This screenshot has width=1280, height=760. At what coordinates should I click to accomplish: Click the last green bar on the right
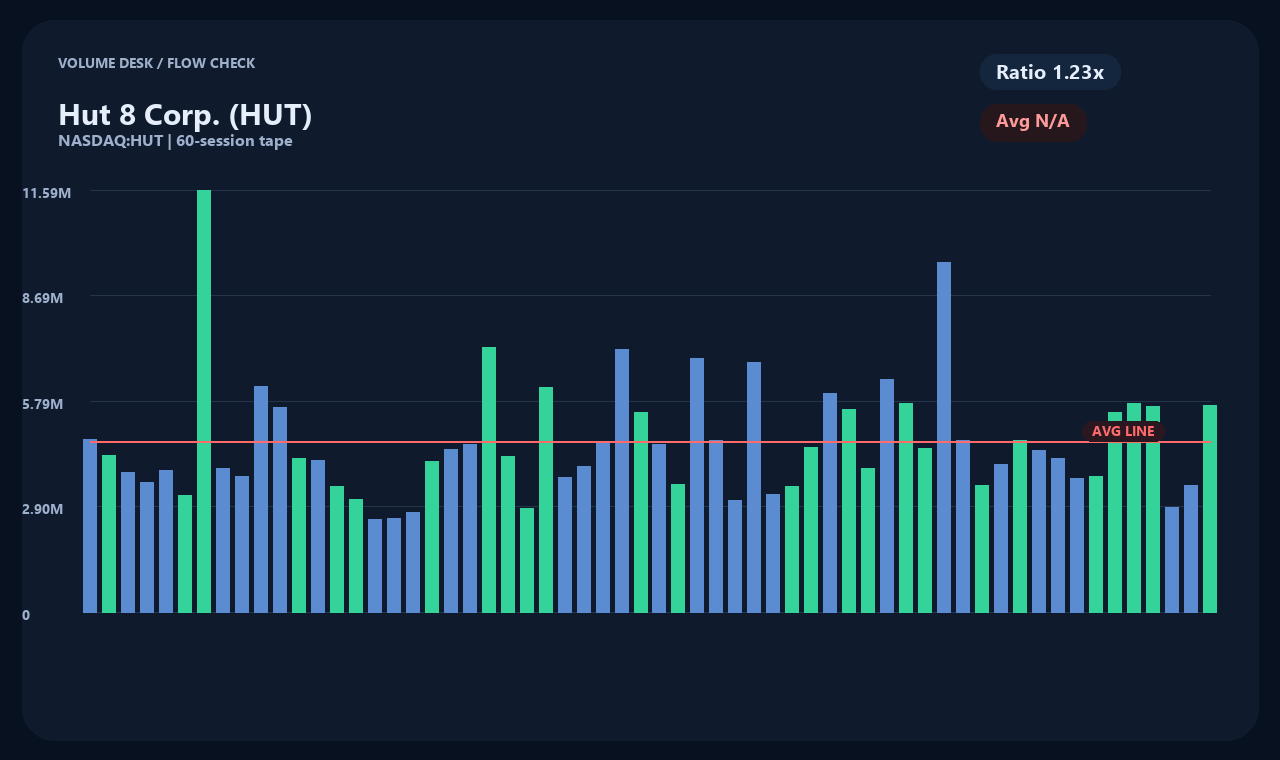point(1210,509)
